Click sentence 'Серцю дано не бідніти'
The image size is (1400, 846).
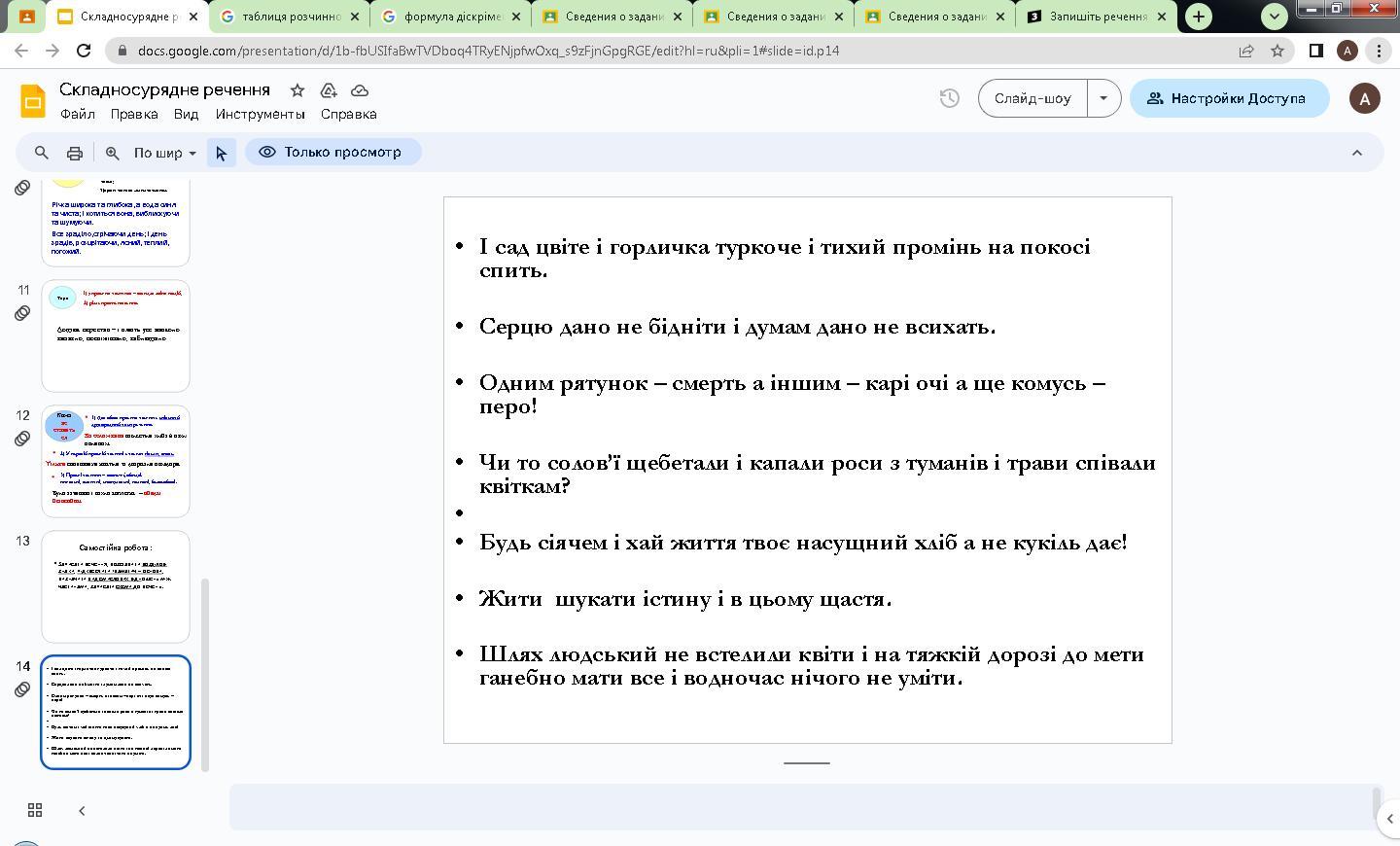(737, 327)
